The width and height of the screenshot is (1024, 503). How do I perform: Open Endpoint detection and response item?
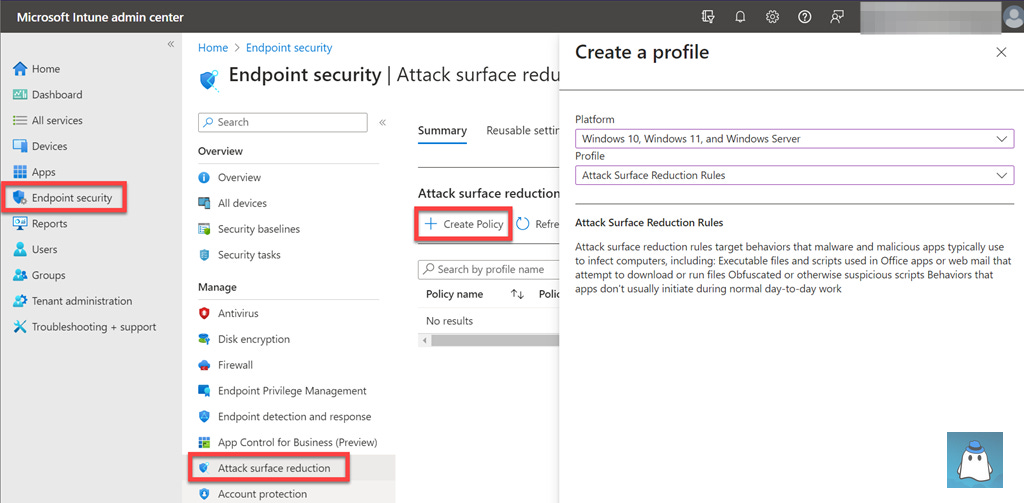point(295,417)
